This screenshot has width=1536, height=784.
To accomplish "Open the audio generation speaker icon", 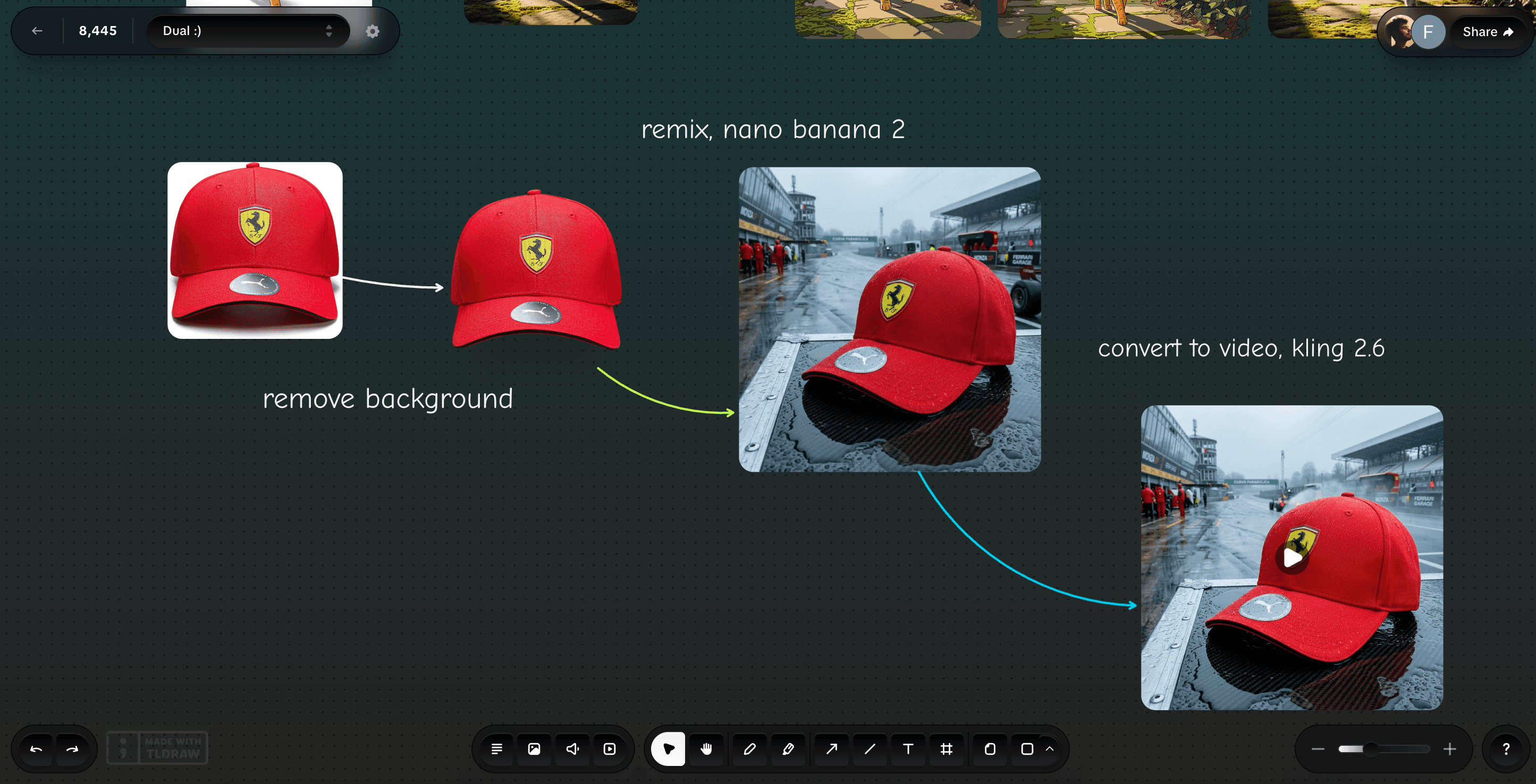I will pos(572,749).
